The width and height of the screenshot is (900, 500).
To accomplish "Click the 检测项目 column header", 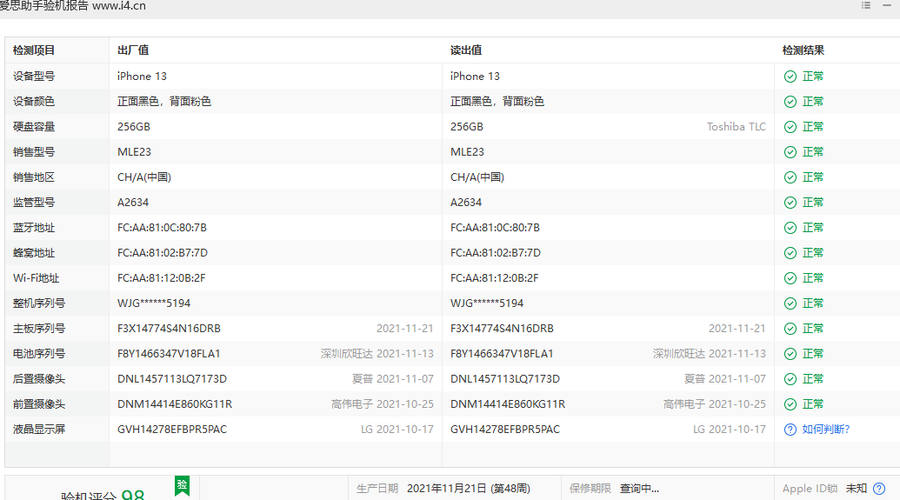I will point(34,51).
